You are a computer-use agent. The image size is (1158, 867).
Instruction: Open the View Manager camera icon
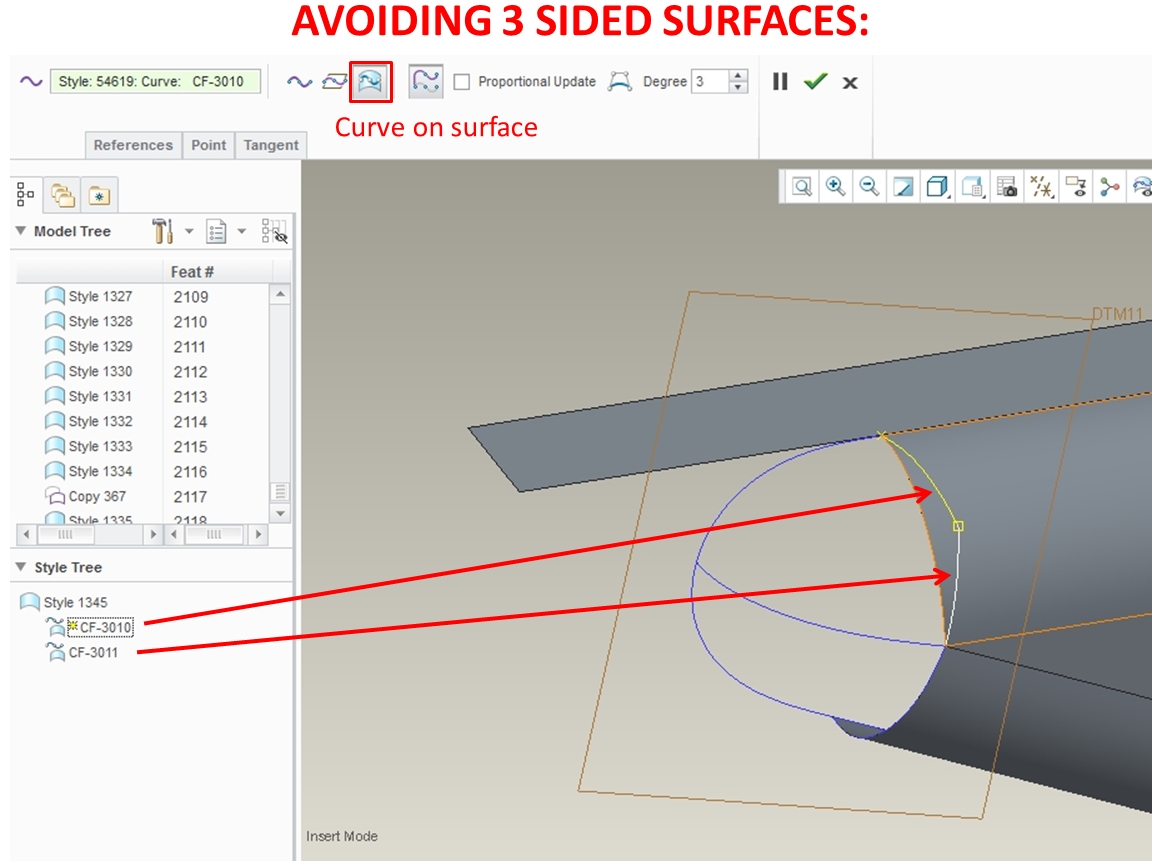1007,186
